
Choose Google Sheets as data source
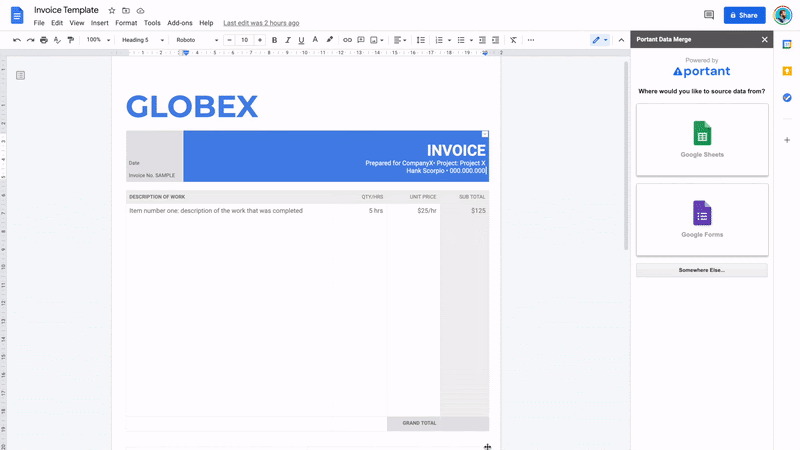[702, 140]
